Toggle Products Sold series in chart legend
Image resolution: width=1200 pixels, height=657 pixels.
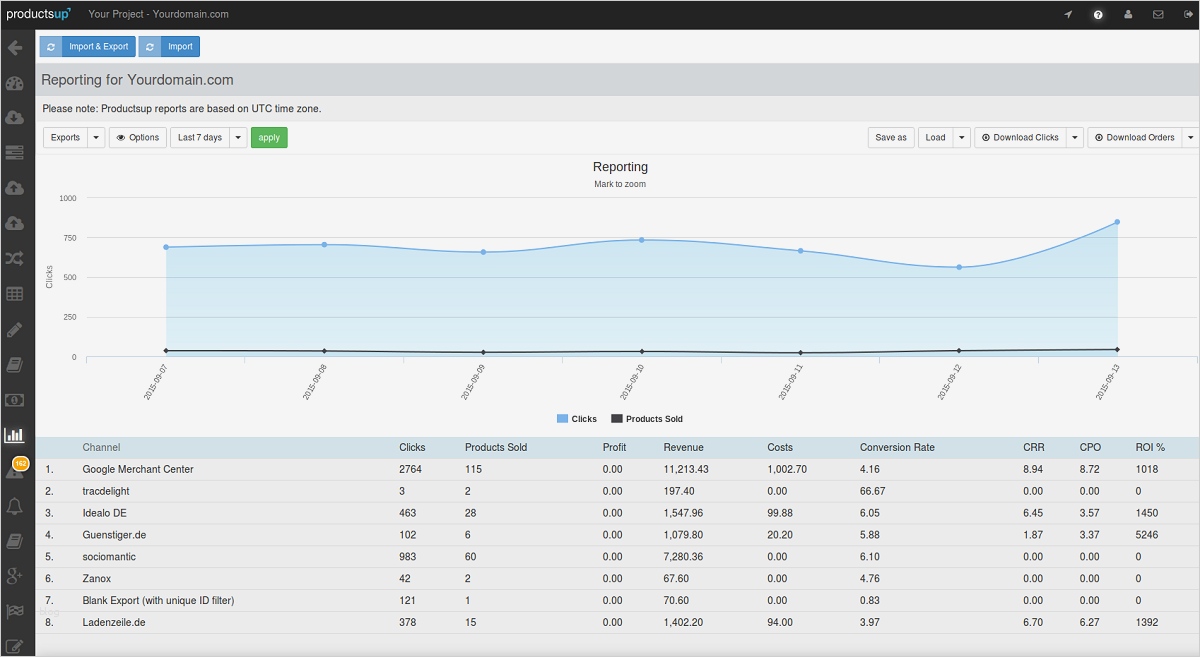pyautogui.click(x=647, y=419)
